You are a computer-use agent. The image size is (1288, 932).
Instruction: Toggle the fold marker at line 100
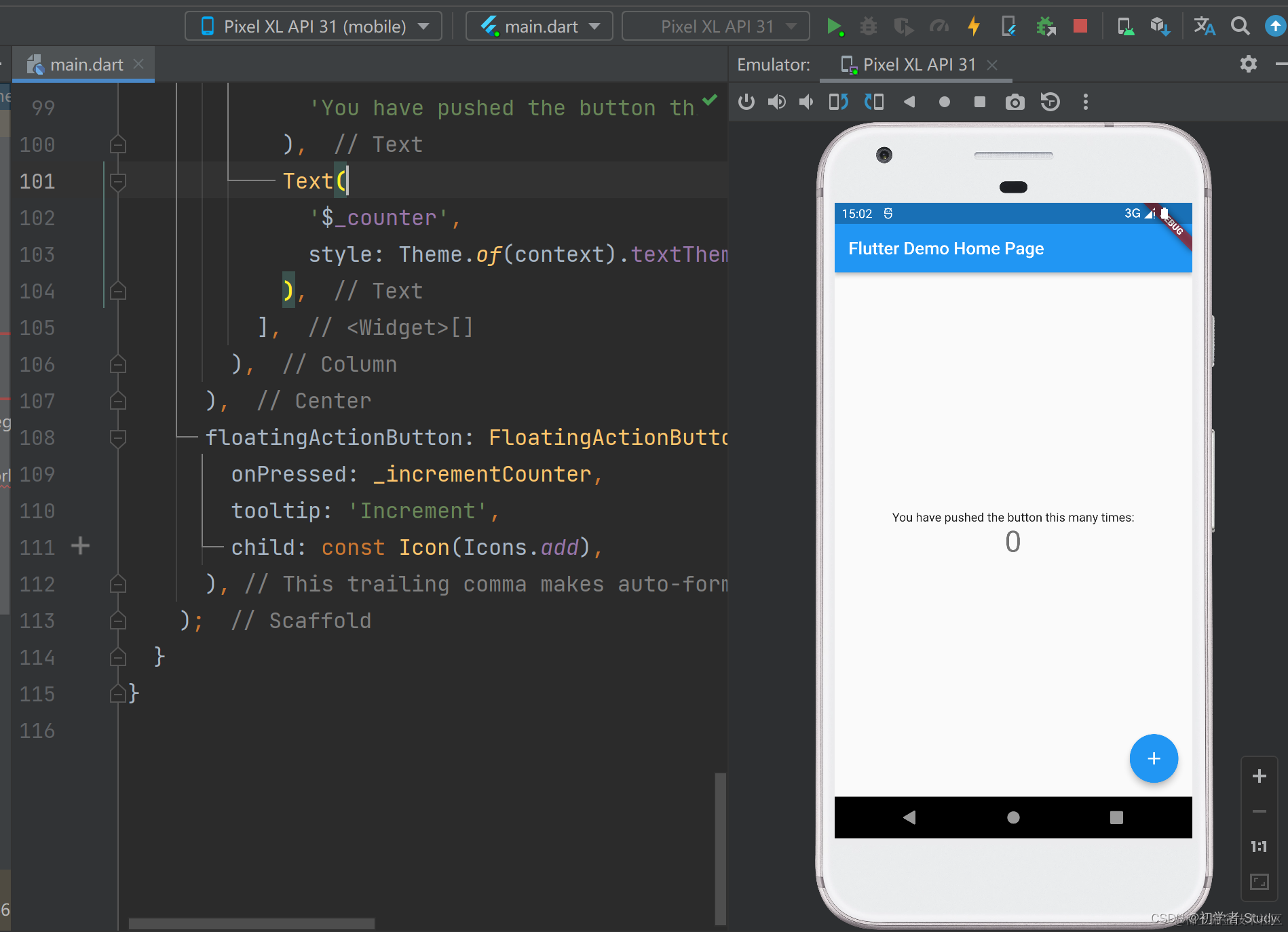pyautogui.click(x=118, y=144)
